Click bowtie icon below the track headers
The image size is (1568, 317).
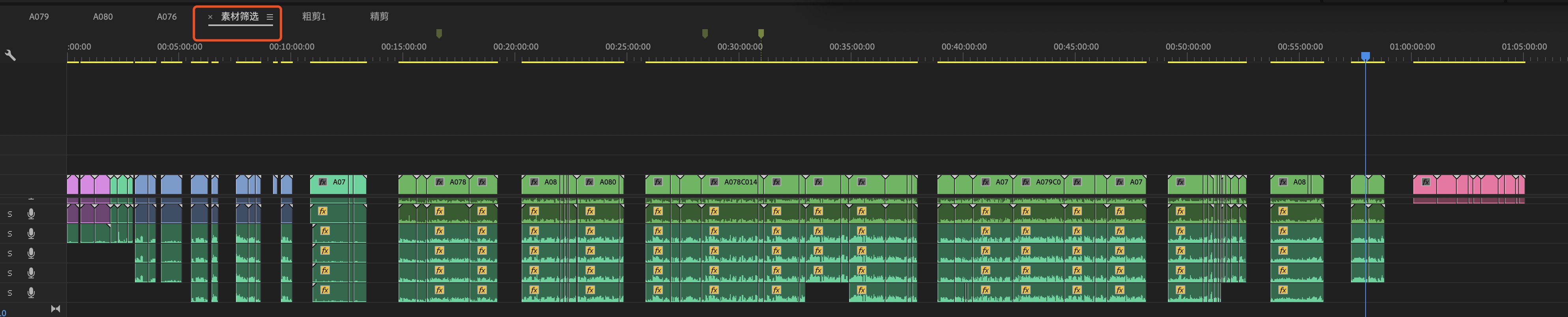55,308
